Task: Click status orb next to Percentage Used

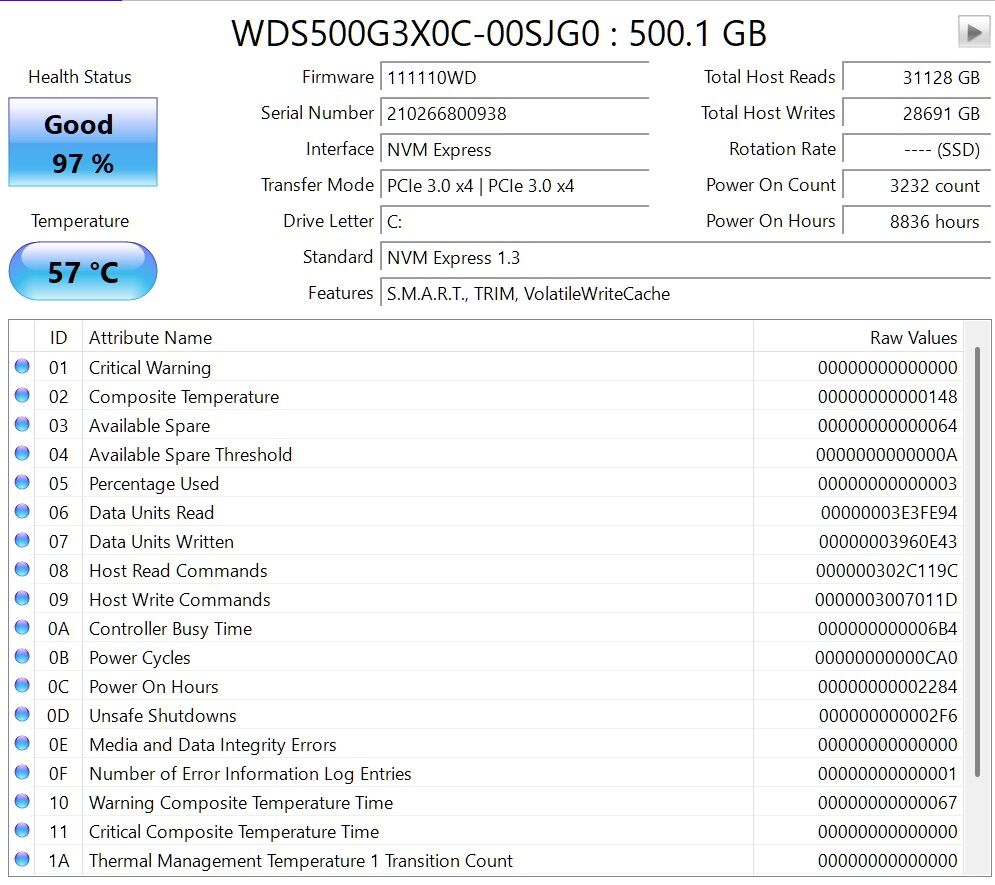Action: pyautogui.click(x=22, y=483)
